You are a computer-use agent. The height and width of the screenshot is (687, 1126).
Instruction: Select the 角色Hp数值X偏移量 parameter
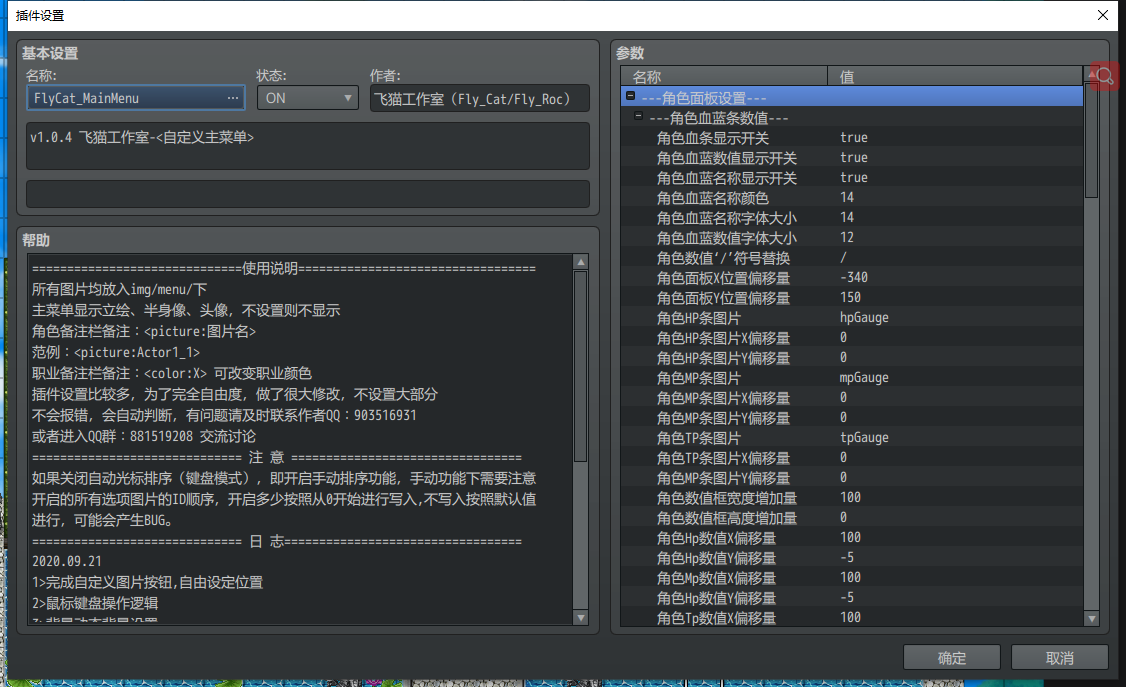coord(852,538)
